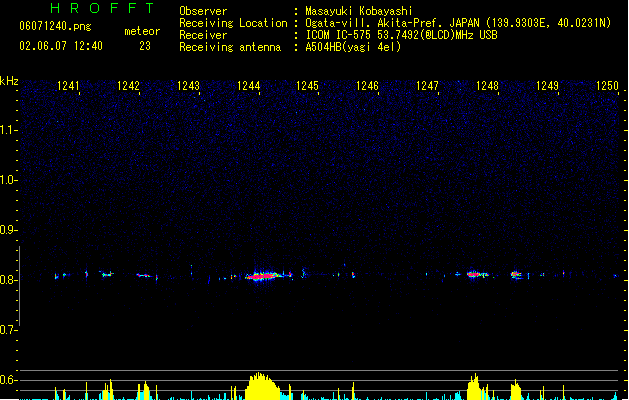This screenshot has height=400, width=629.
Task: Click the yellow intensity peak below 1248
Action: [476, 387]
